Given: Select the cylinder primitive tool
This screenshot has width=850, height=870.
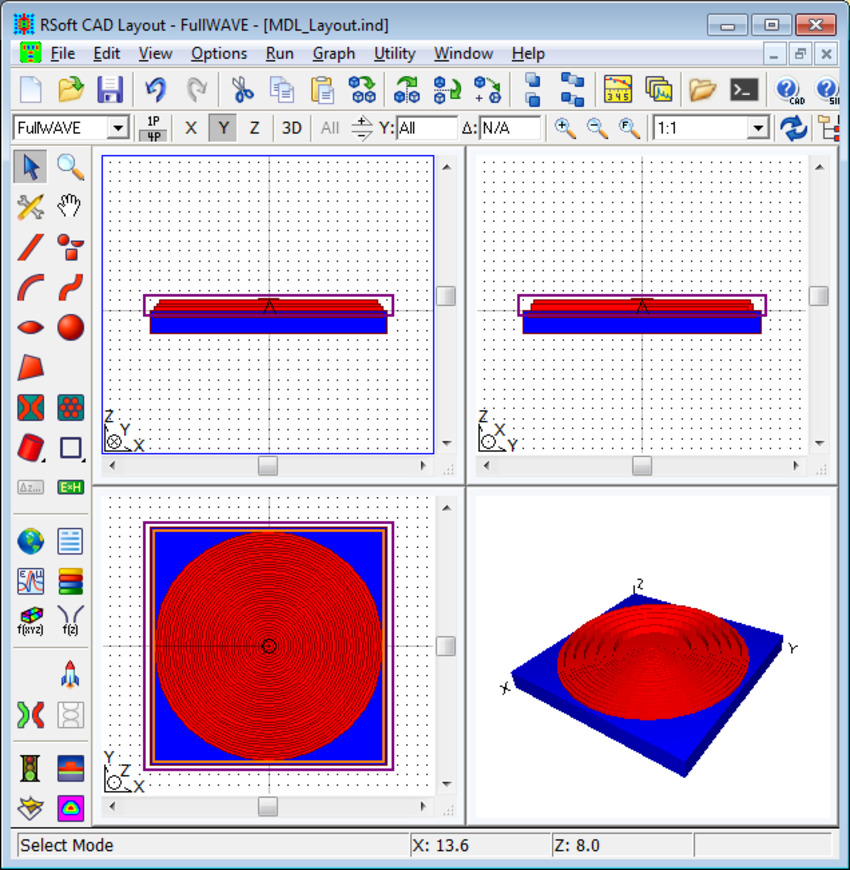Looking at the screenshot, I should [30, 448].
